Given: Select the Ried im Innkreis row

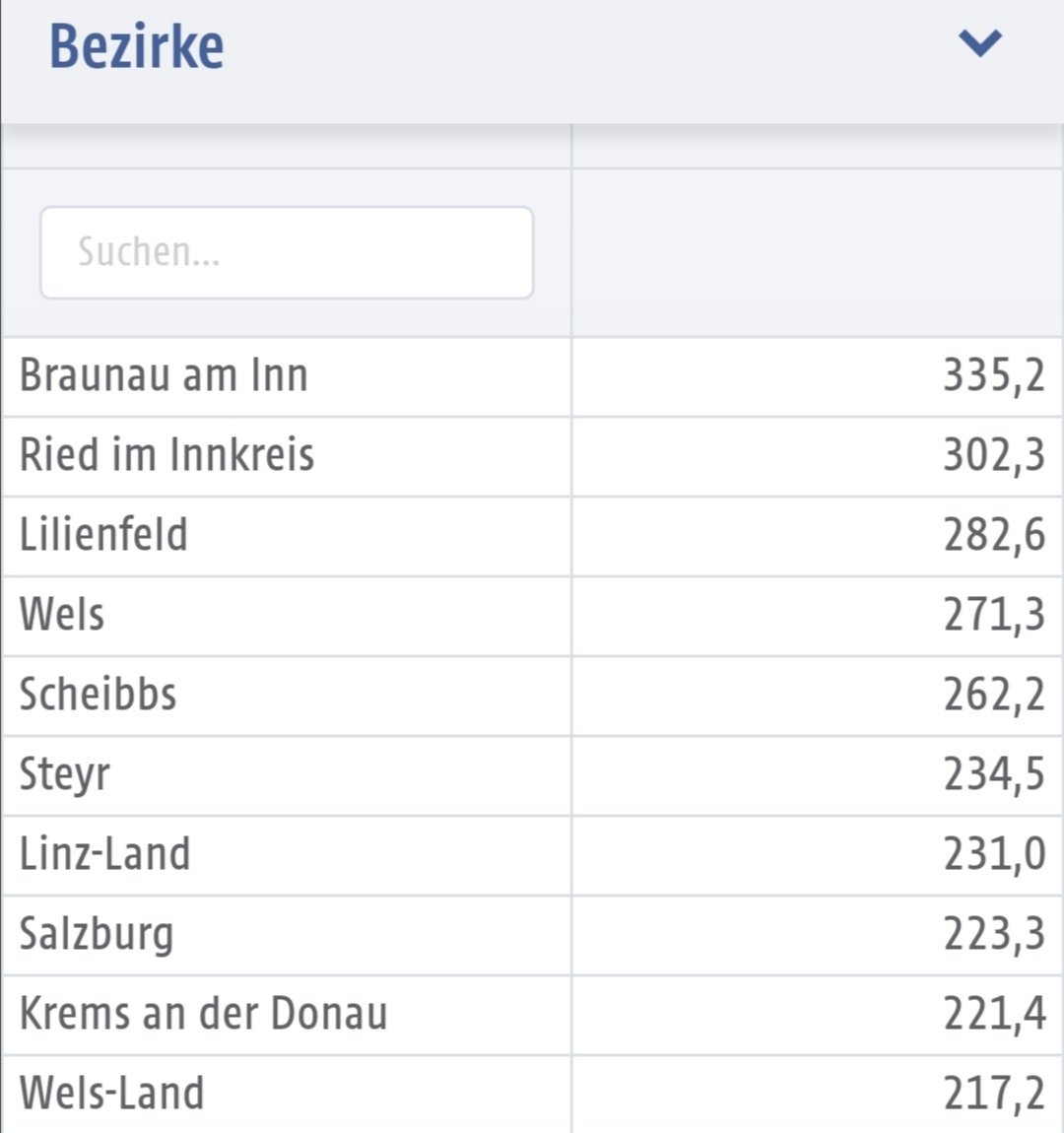Looking at the screenshot, I should tap(532, 456).
